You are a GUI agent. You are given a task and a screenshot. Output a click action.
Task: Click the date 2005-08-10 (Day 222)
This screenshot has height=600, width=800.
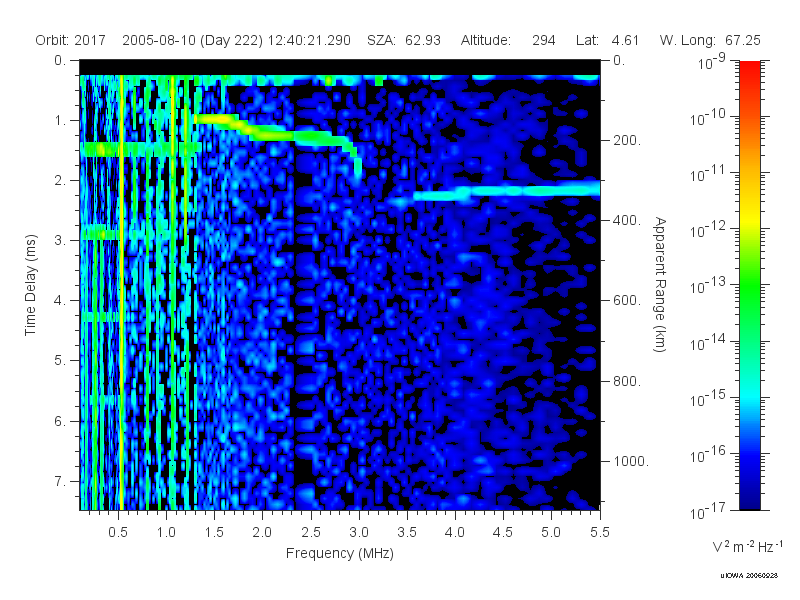pyautogui.click(x=192, y=40)
